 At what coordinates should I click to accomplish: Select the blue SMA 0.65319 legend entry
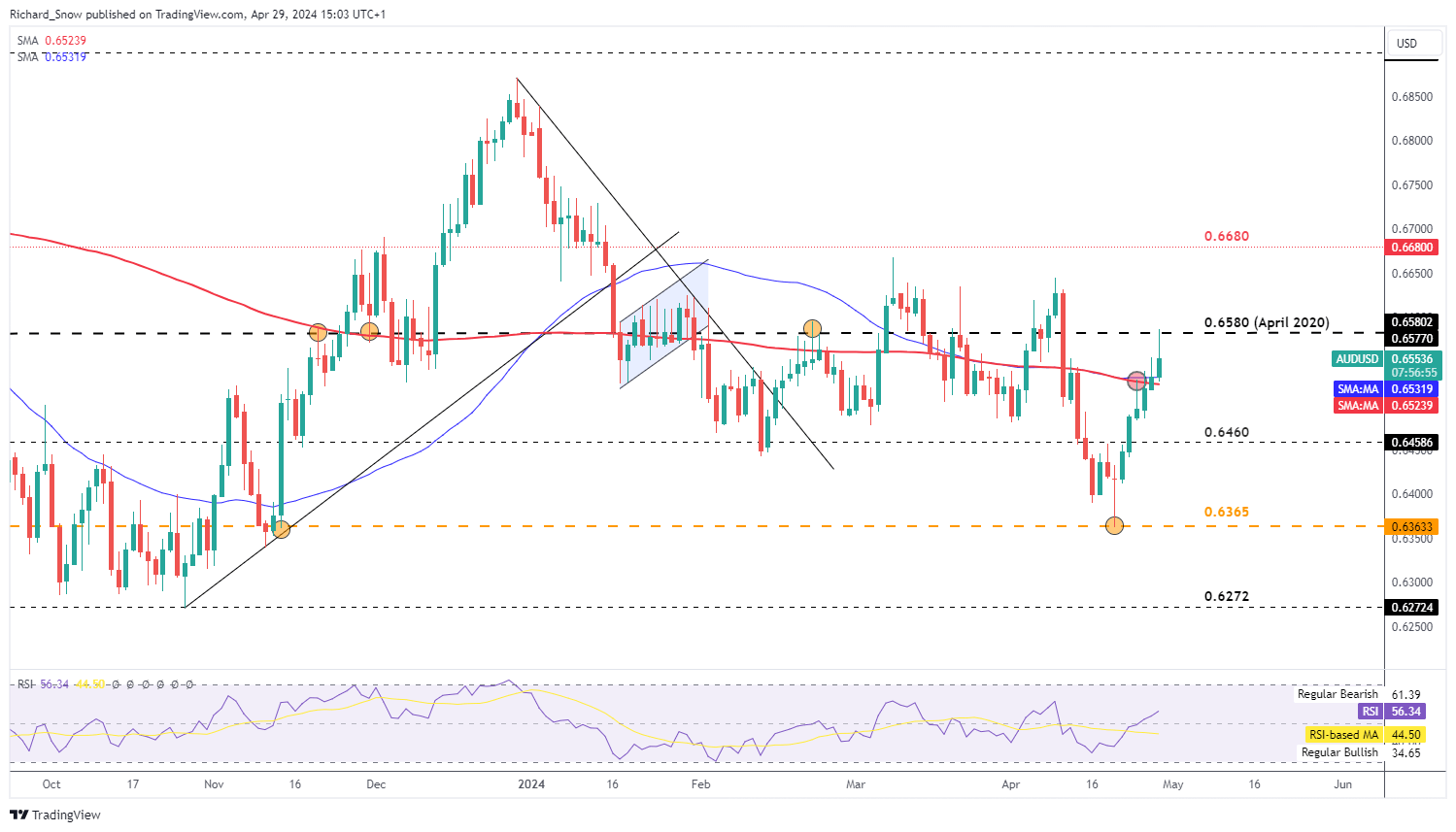[x=51, y=57]
